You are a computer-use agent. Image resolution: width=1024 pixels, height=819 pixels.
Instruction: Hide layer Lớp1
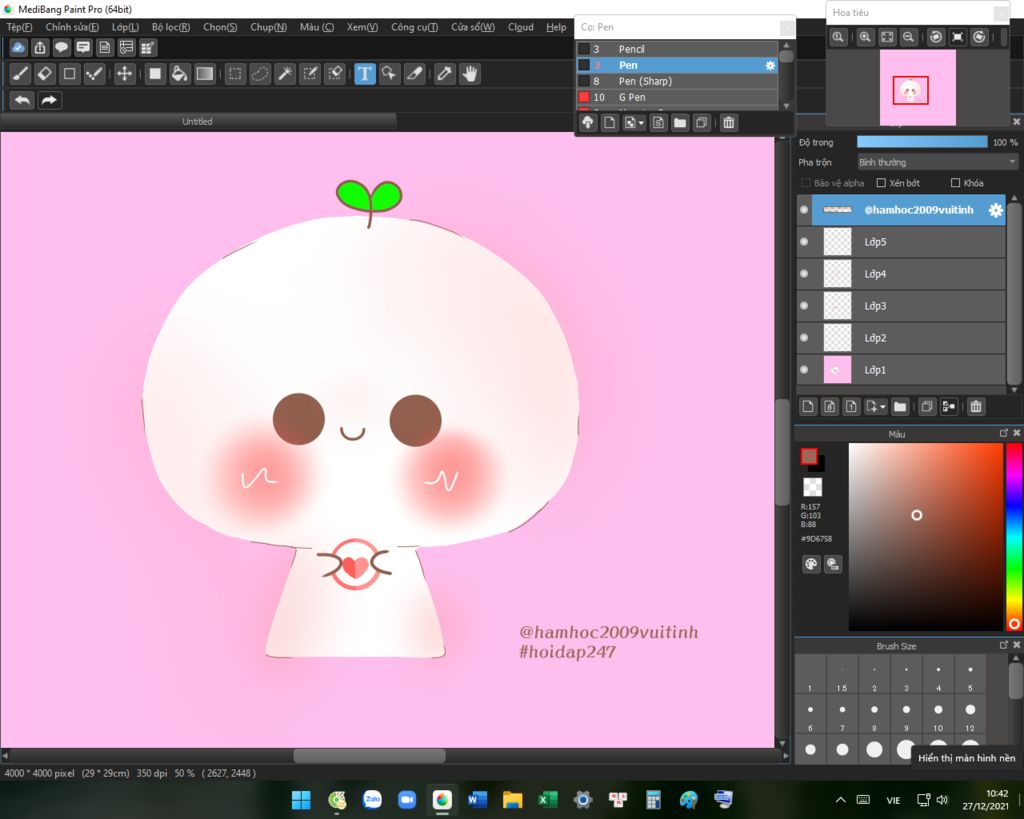click(804, 370)
